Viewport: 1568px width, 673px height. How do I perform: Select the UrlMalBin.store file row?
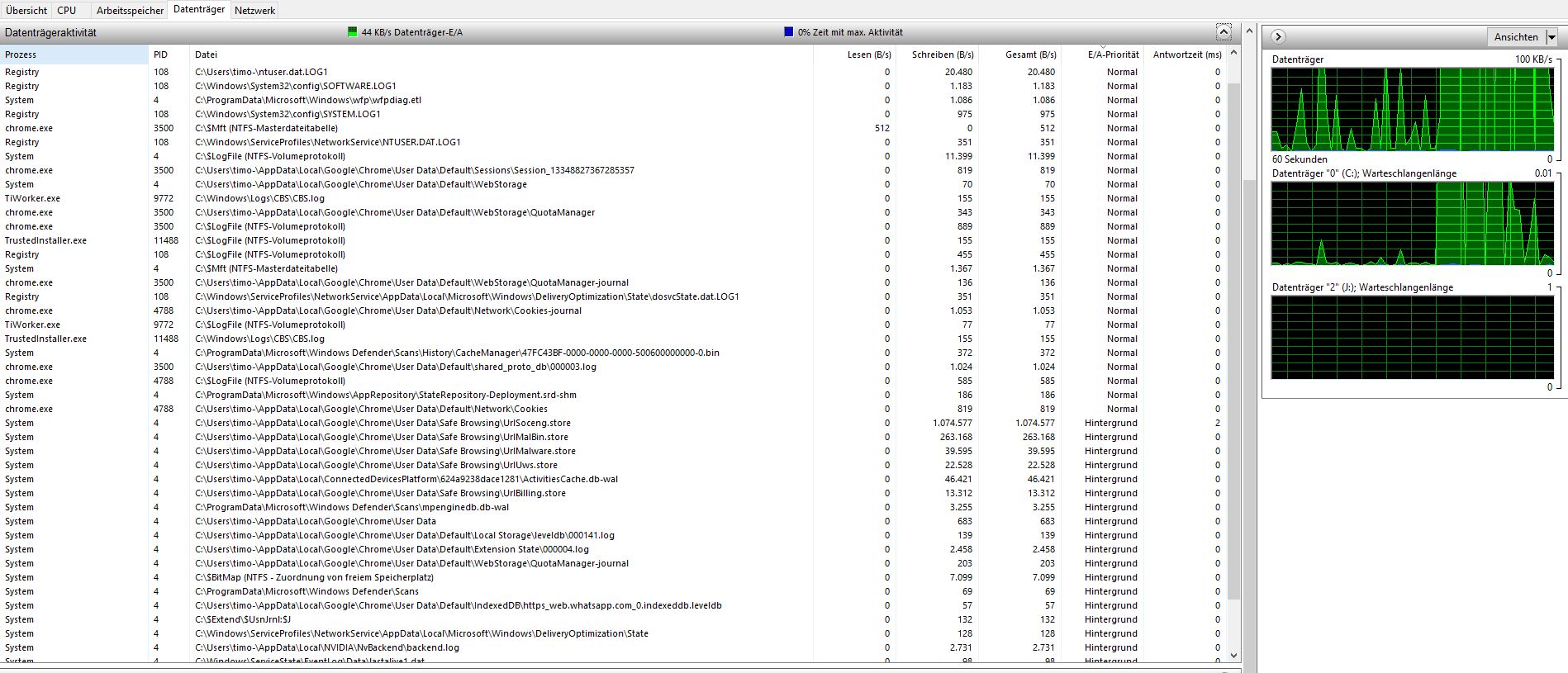click(613, 437)
